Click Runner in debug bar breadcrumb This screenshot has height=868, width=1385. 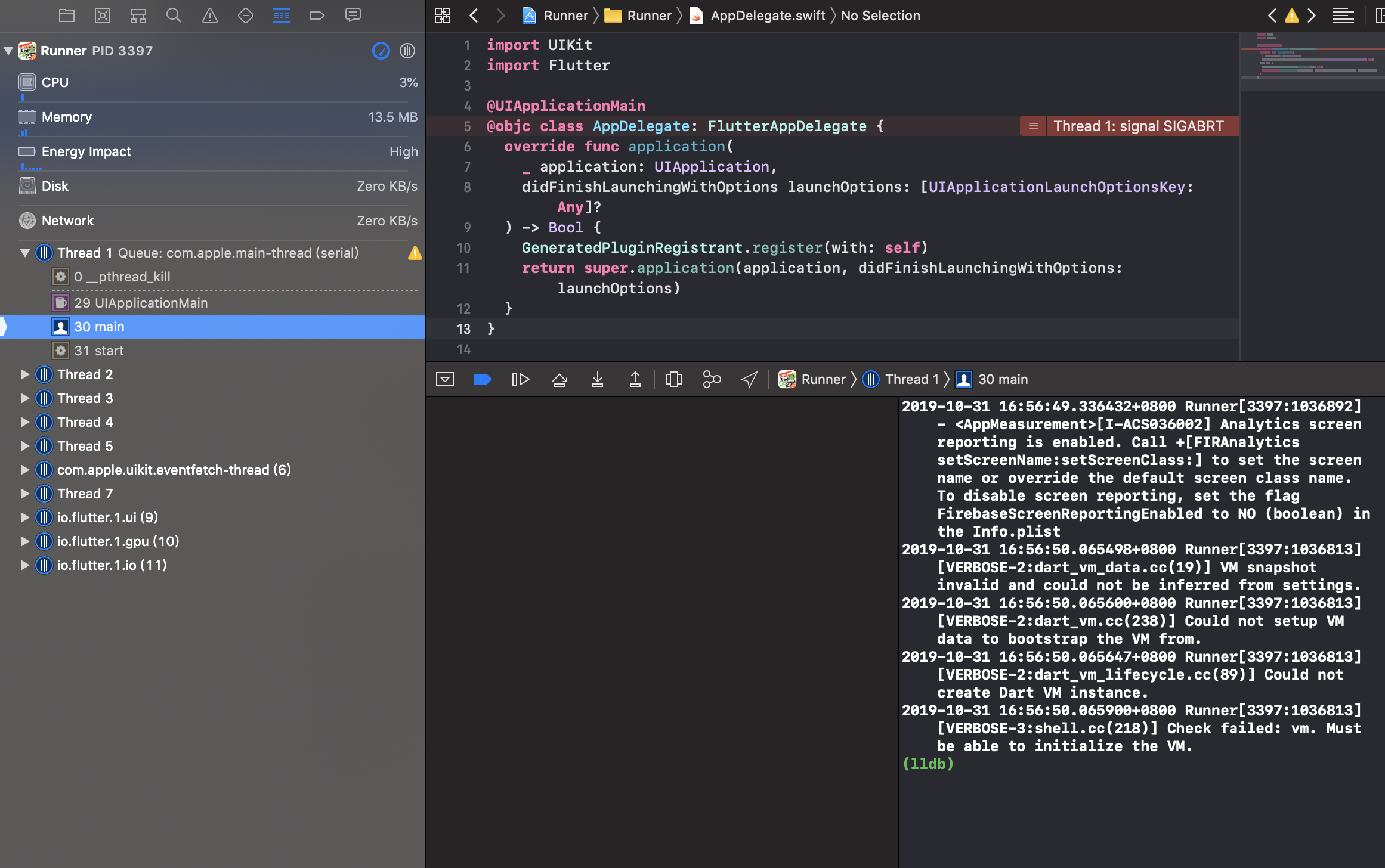coord(812,379)
